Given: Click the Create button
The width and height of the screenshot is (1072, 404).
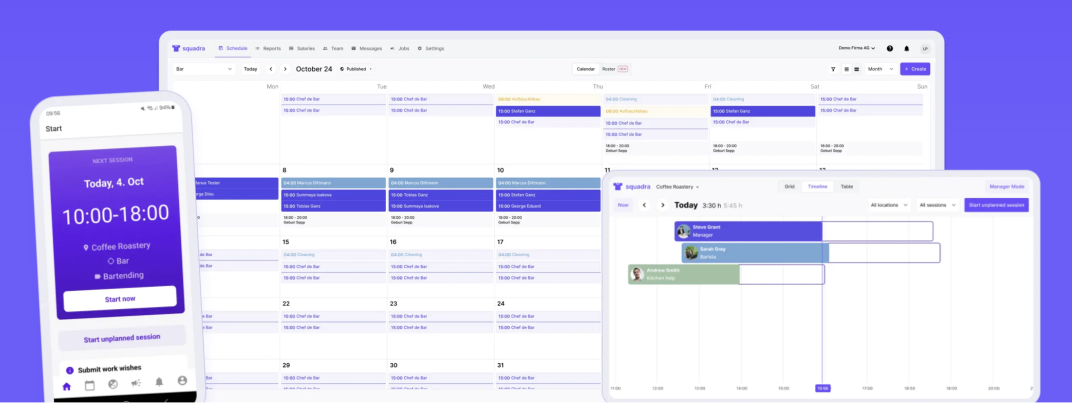Looking at the screenshot, I should pyautogui.click(x=915, y=69).
